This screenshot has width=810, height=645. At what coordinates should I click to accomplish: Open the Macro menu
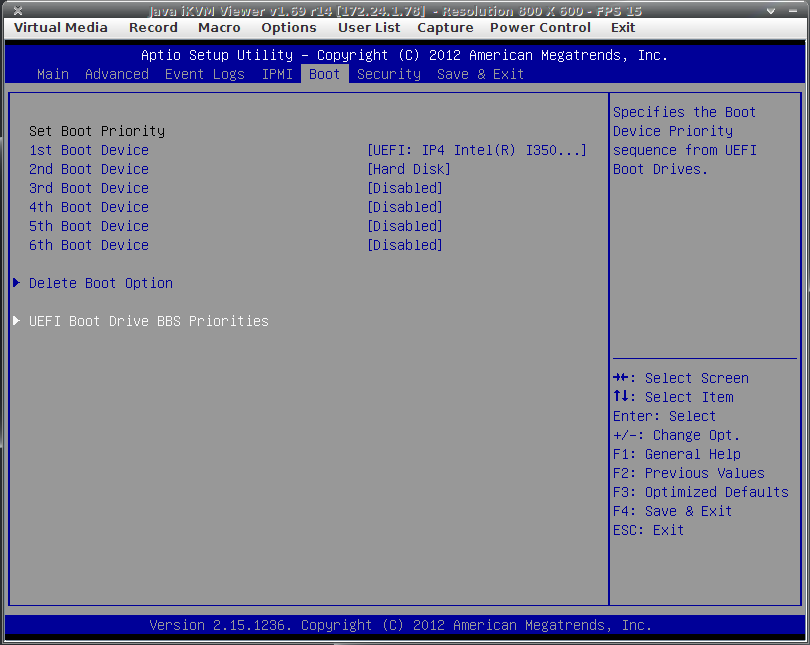coord(219,28)
